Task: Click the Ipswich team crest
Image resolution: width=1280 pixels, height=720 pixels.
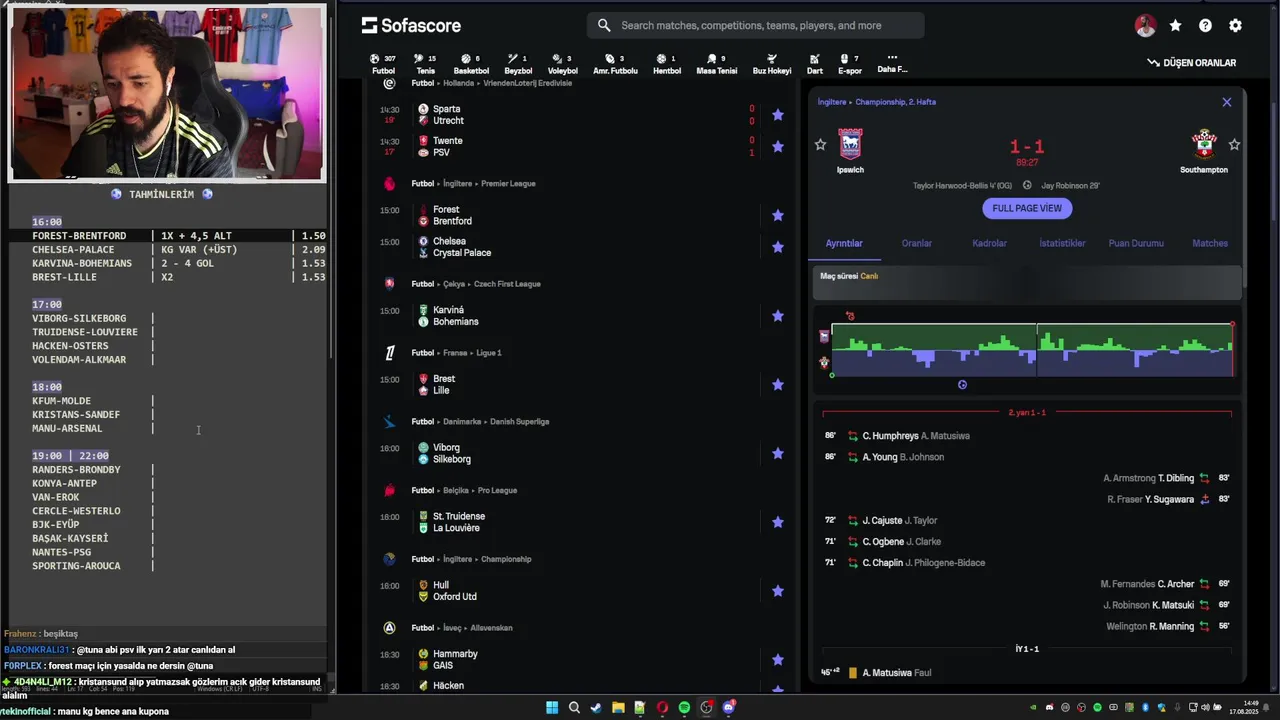Action: (850, 144)
